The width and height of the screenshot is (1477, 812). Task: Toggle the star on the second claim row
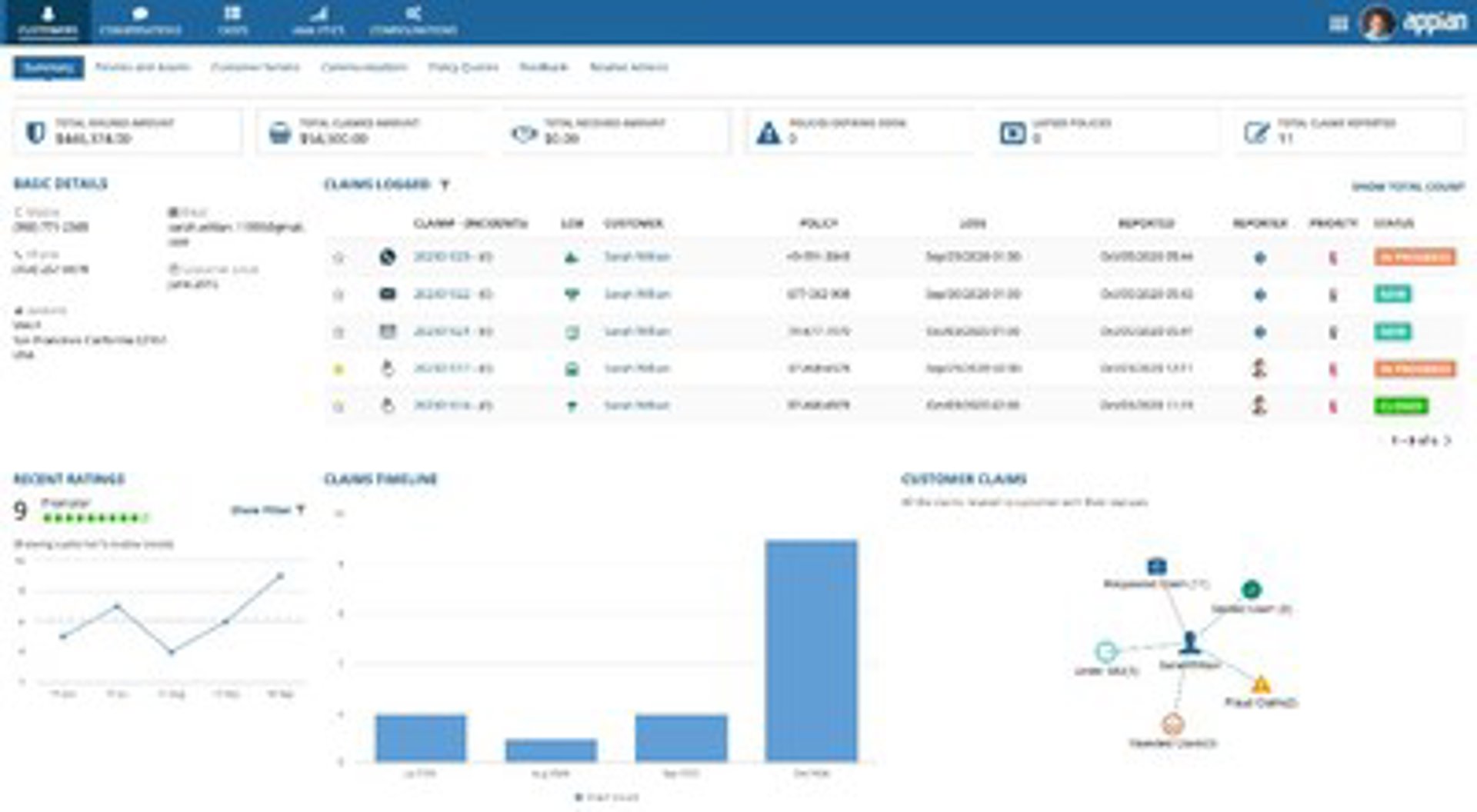point(338,295)
